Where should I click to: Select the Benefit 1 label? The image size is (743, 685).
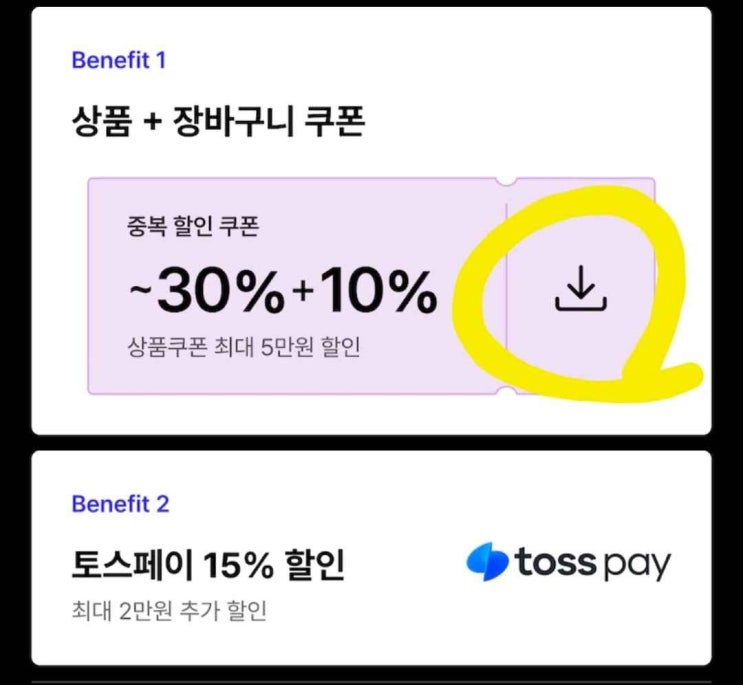coord(118,61)
